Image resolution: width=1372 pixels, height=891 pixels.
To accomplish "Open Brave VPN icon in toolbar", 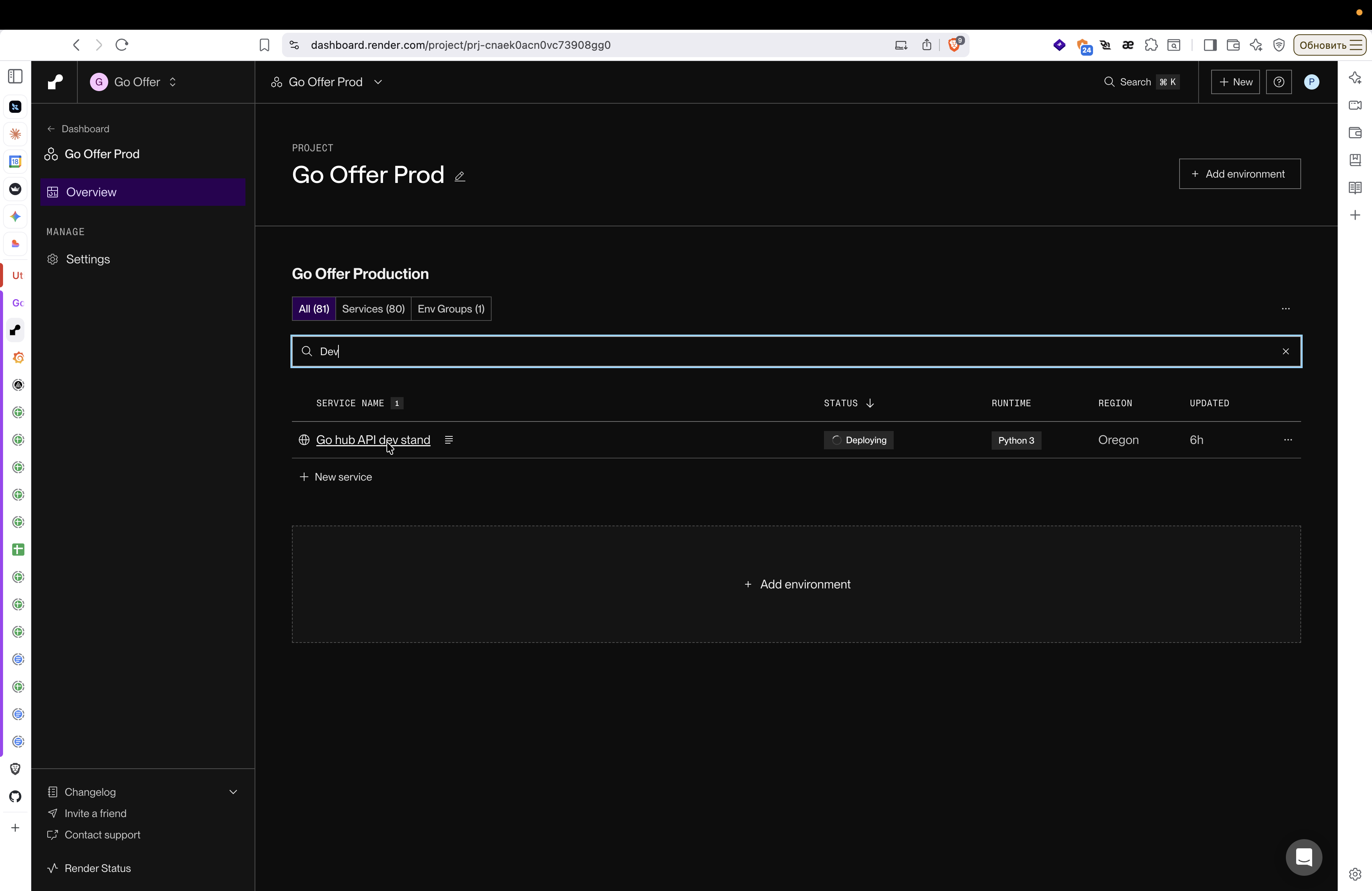I will click(x=1279, y=45).
